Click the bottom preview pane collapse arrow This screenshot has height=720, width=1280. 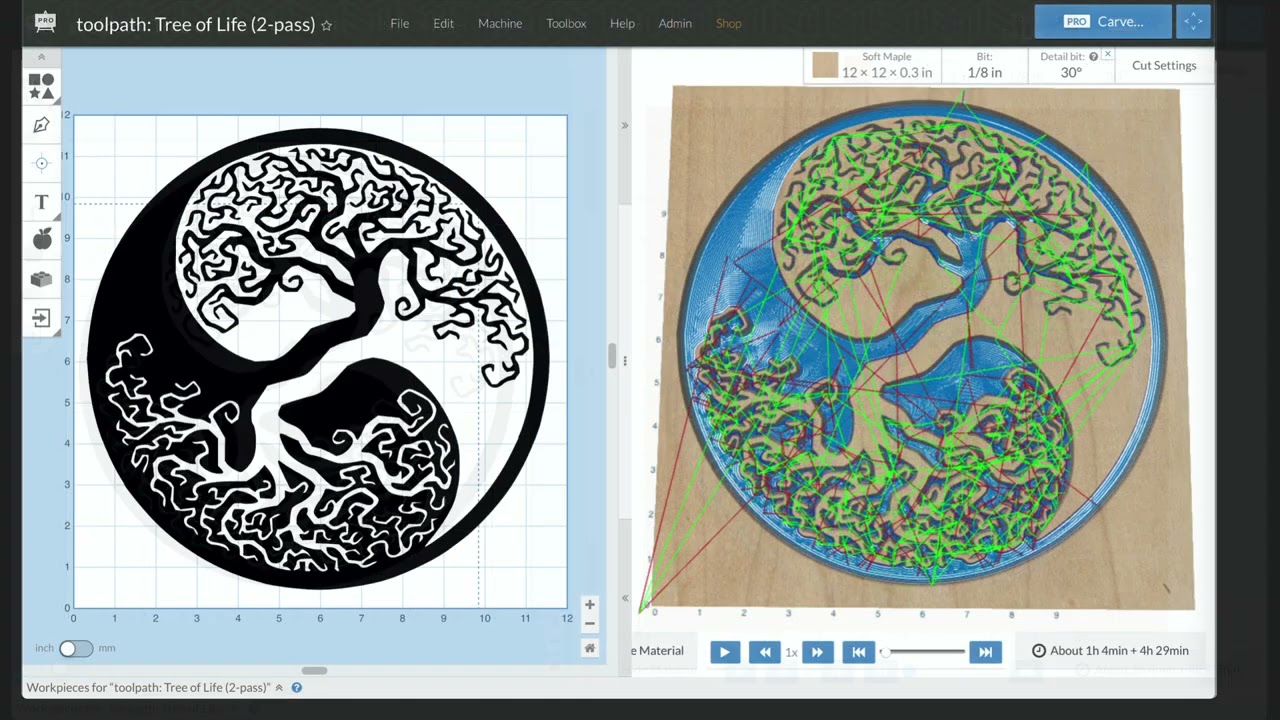(x=625, y=598)
